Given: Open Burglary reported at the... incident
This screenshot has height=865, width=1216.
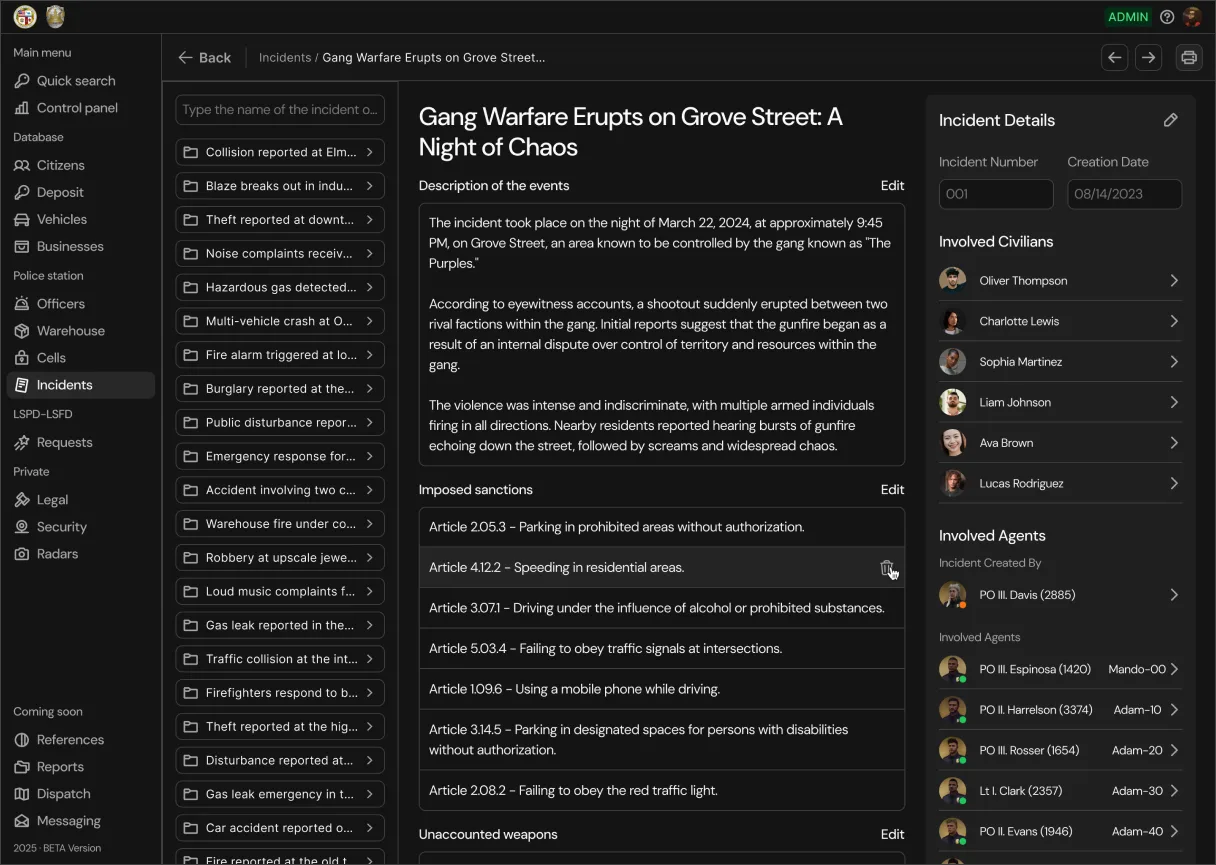Looking at the screenshot, I should [x=280, y=389].
